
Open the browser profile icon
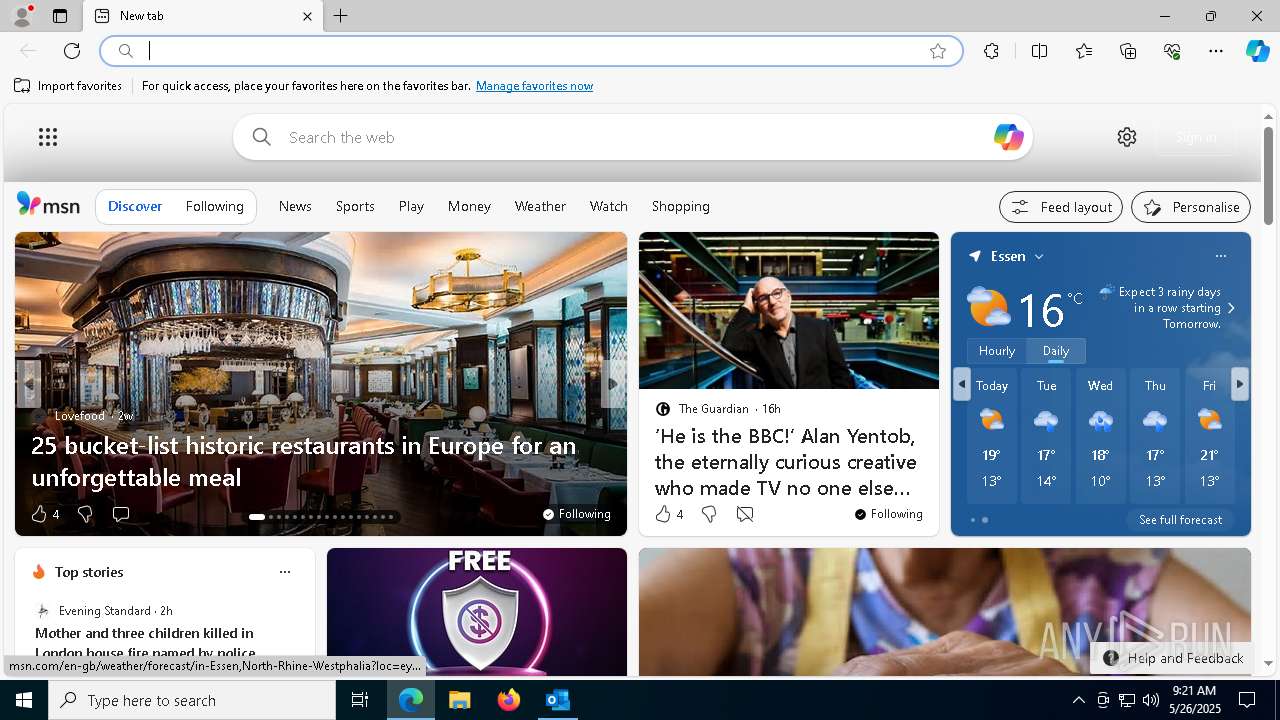[x=21, y=16]
